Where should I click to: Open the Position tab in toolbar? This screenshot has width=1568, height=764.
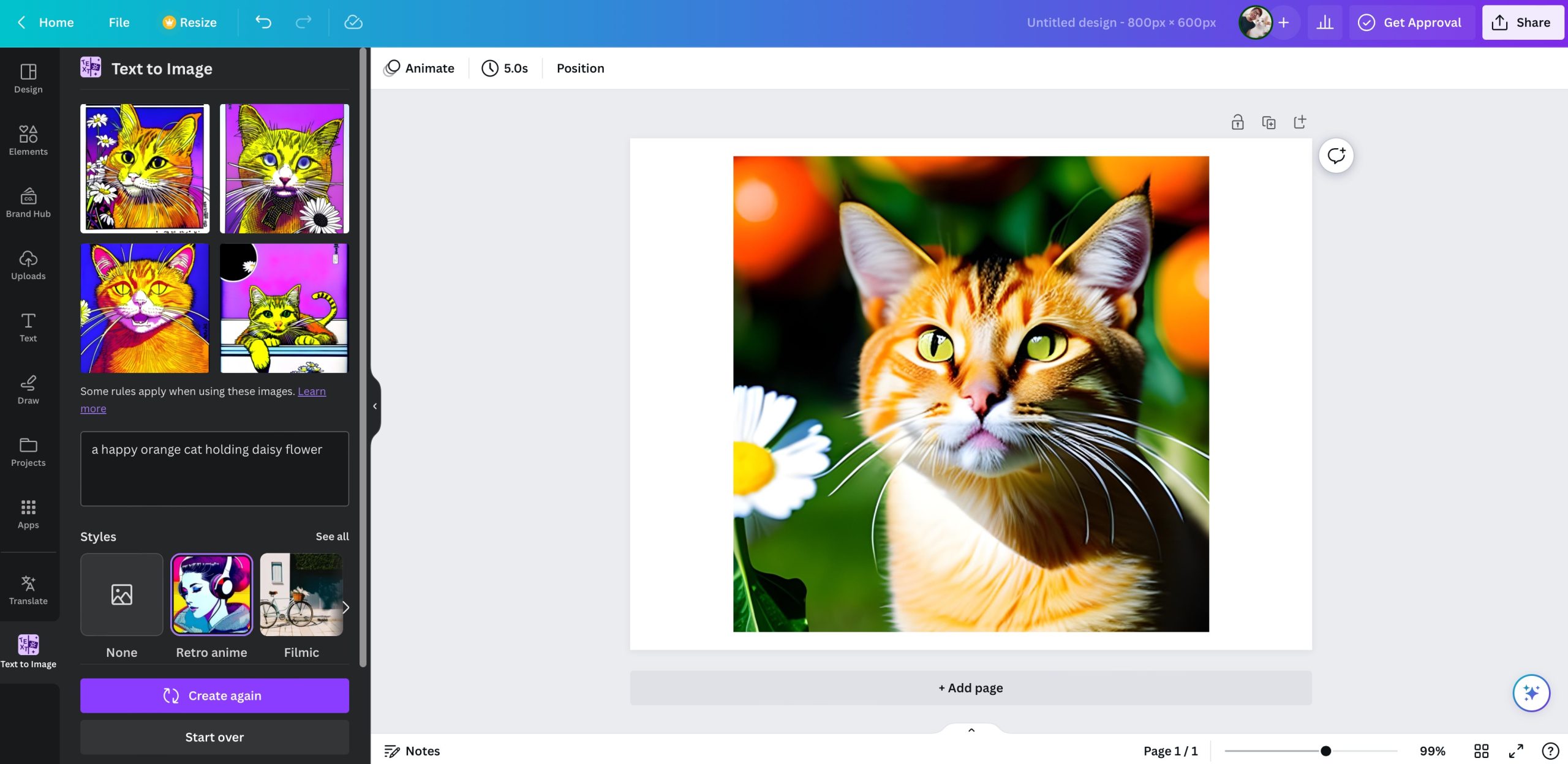580,69
